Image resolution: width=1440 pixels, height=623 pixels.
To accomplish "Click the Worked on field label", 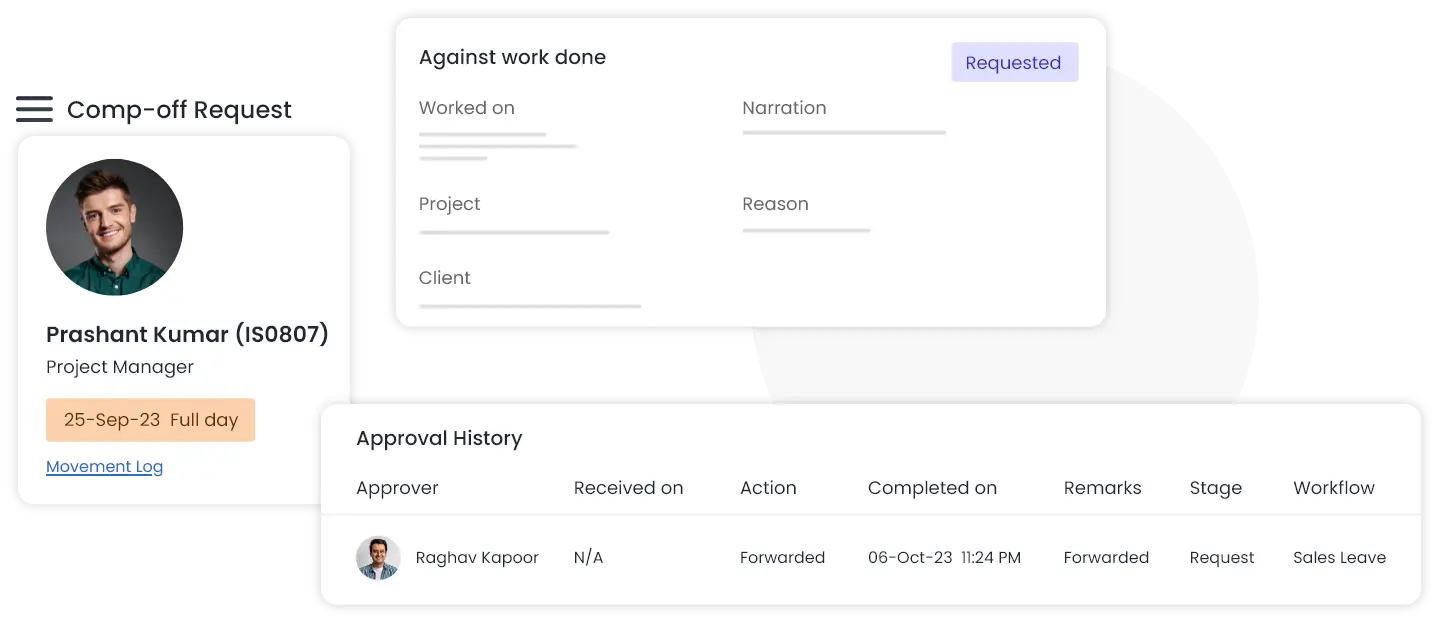I will pyautogui.click(x=466, y=108).
